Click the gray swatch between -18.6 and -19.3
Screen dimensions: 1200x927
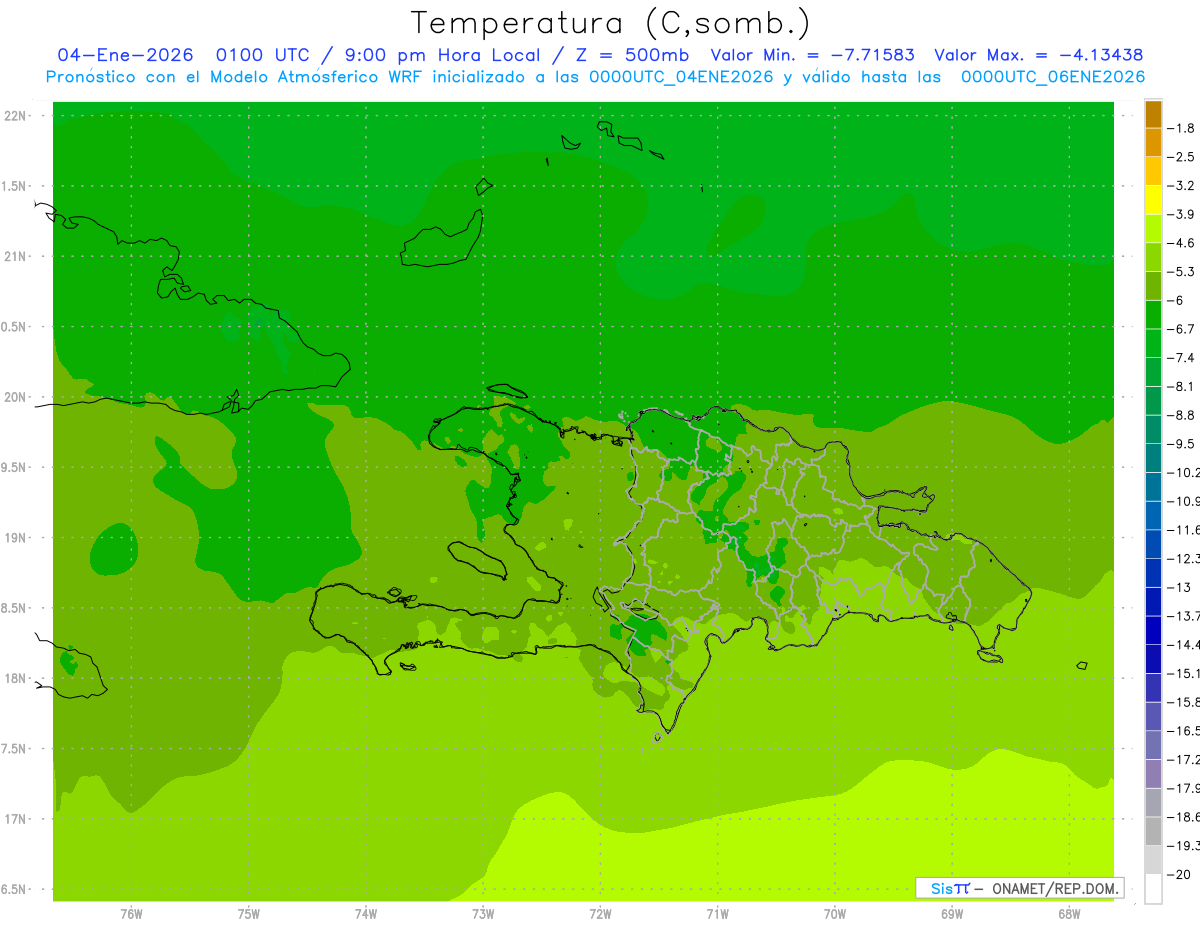[1153, 831]
